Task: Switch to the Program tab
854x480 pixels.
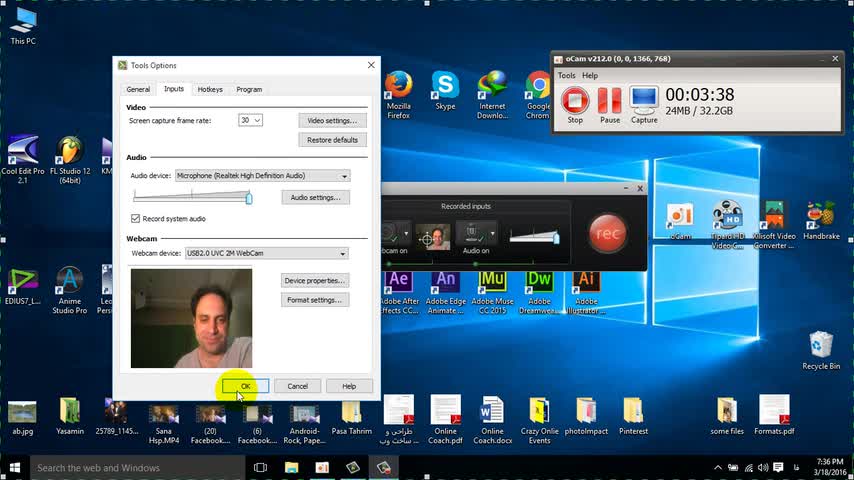Action: click(x=249, y=89)
